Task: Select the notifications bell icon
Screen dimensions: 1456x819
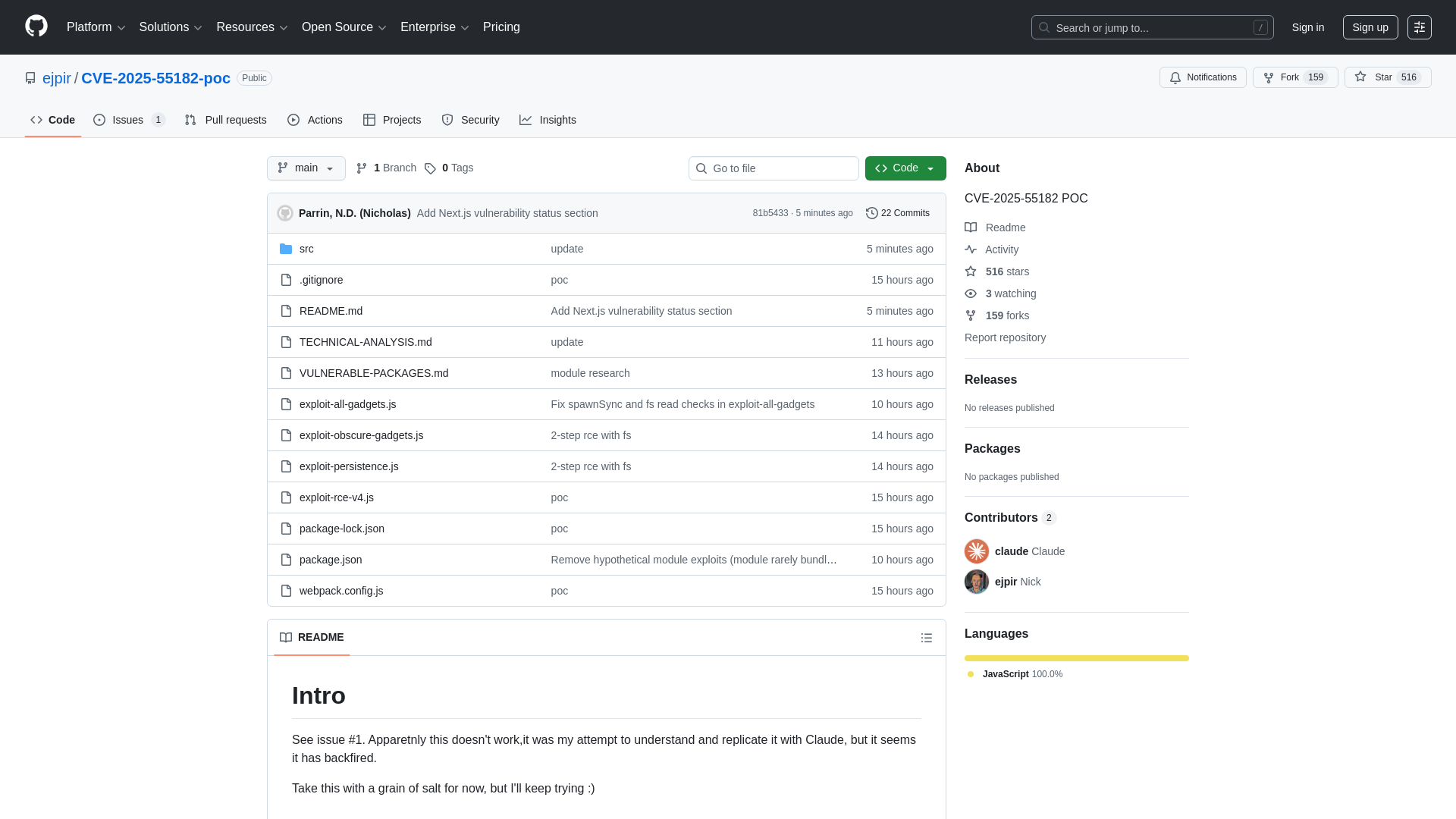Action: click(1176, 77)
